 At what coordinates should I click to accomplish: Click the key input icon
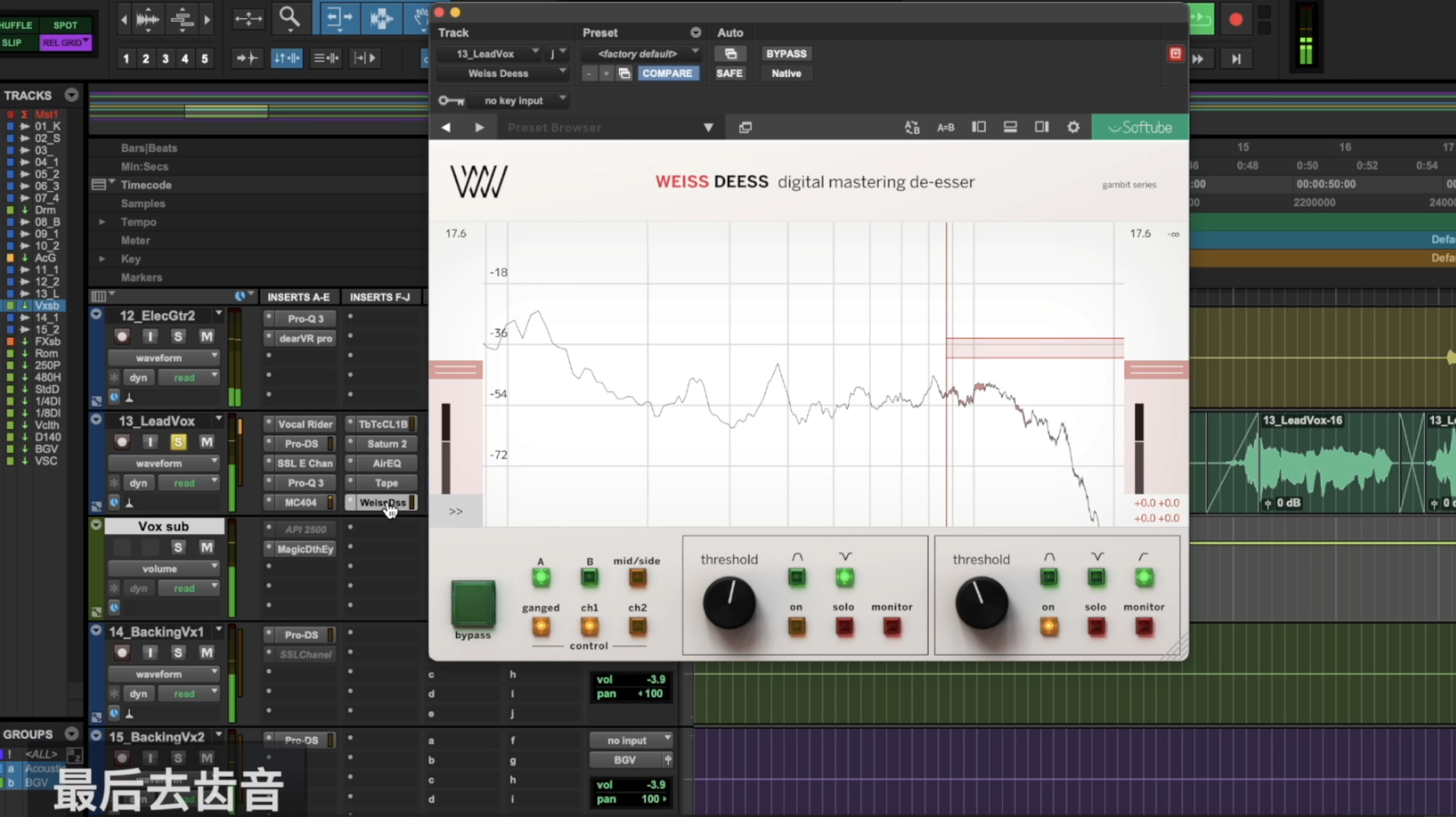click(451, 101)
